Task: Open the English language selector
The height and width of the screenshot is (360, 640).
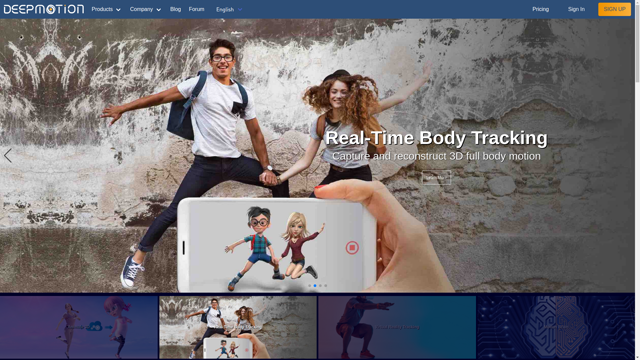Action: coord(229,9)
